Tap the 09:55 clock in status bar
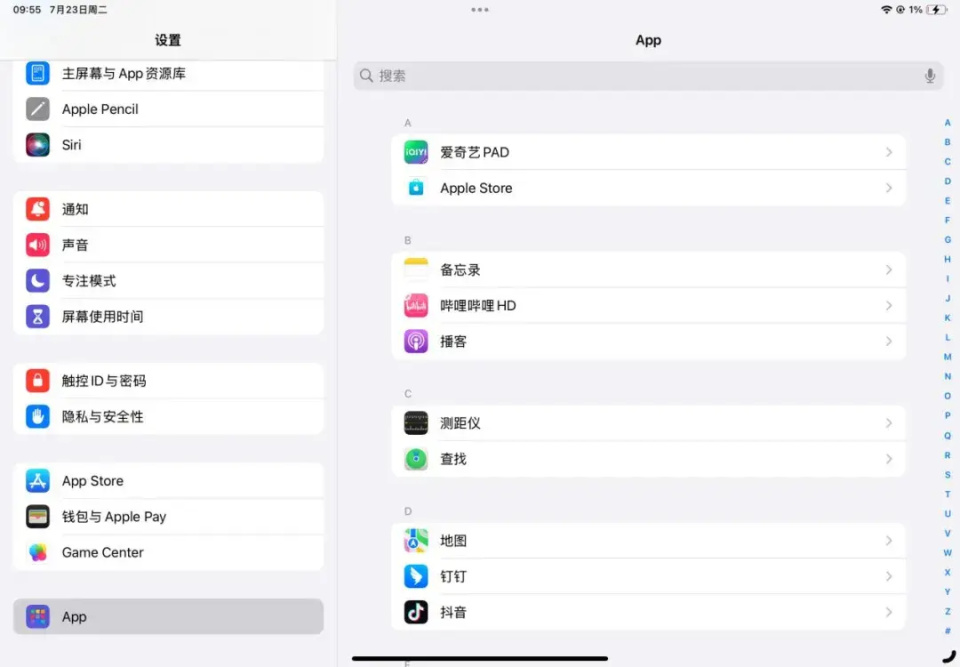 (27, 10)
